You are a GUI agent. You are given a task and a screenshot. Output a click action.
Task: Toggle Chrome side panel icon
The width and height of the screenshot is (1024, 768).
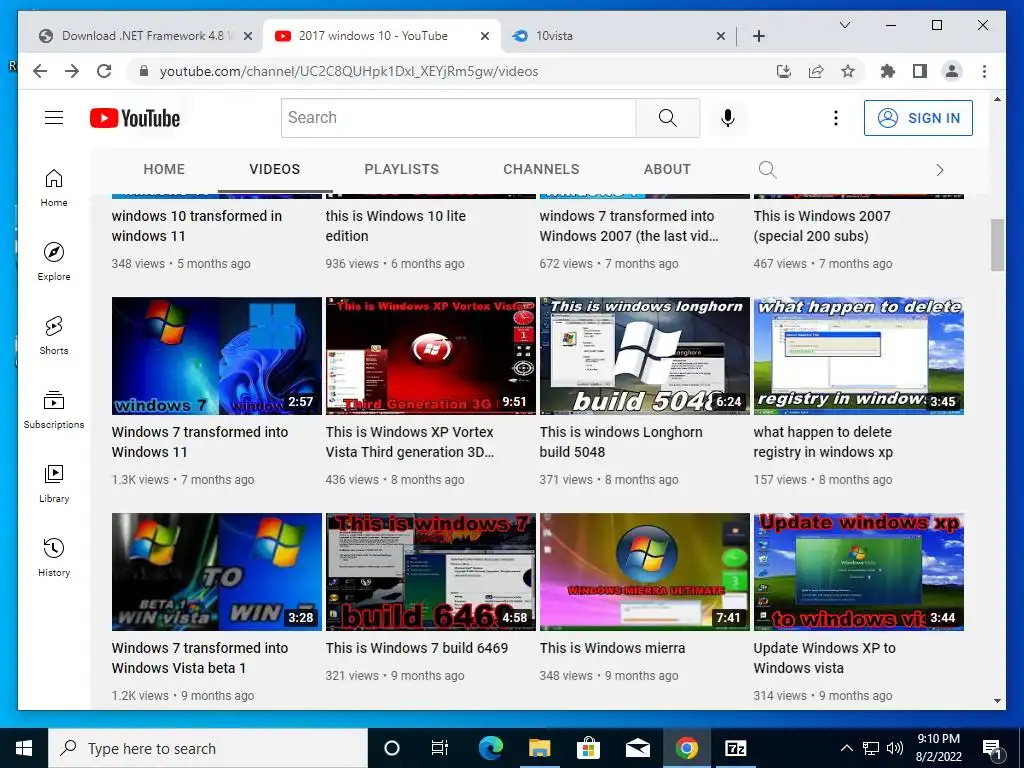click(920, 71)
